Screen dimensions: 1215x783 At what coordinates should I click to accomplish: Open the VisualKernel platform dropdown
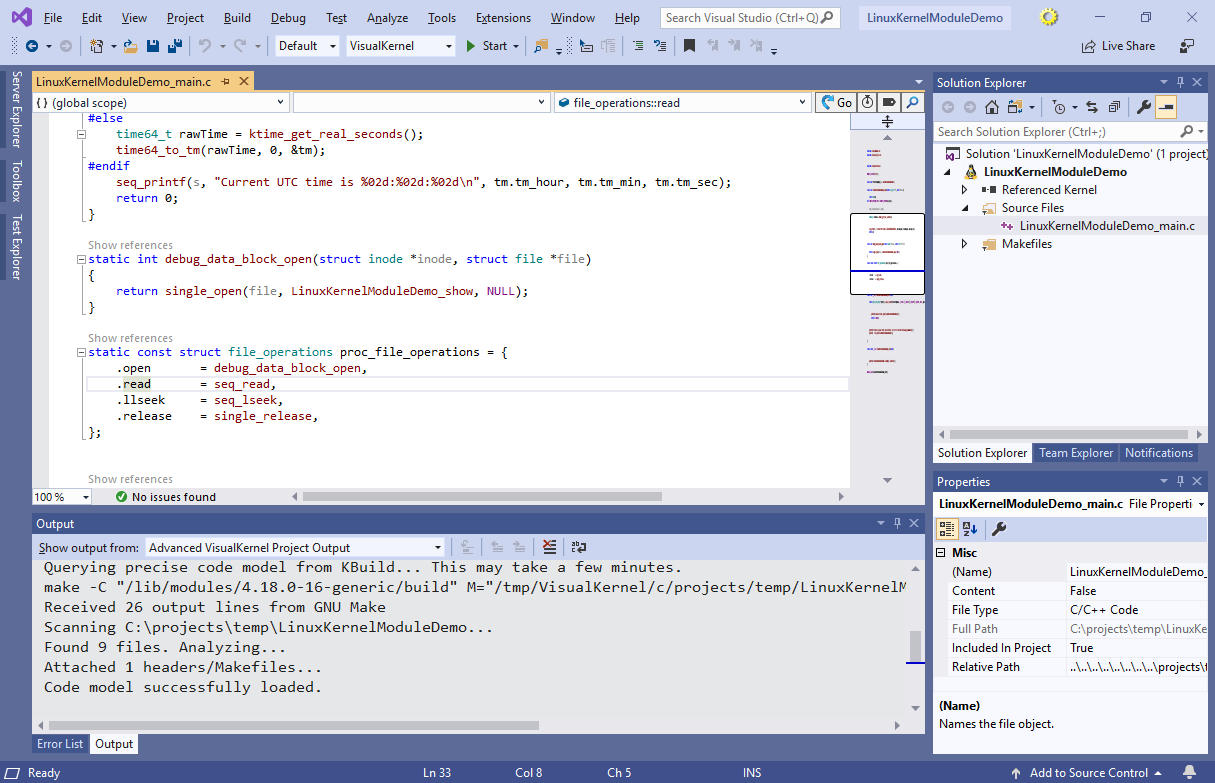tap(401, 46)
